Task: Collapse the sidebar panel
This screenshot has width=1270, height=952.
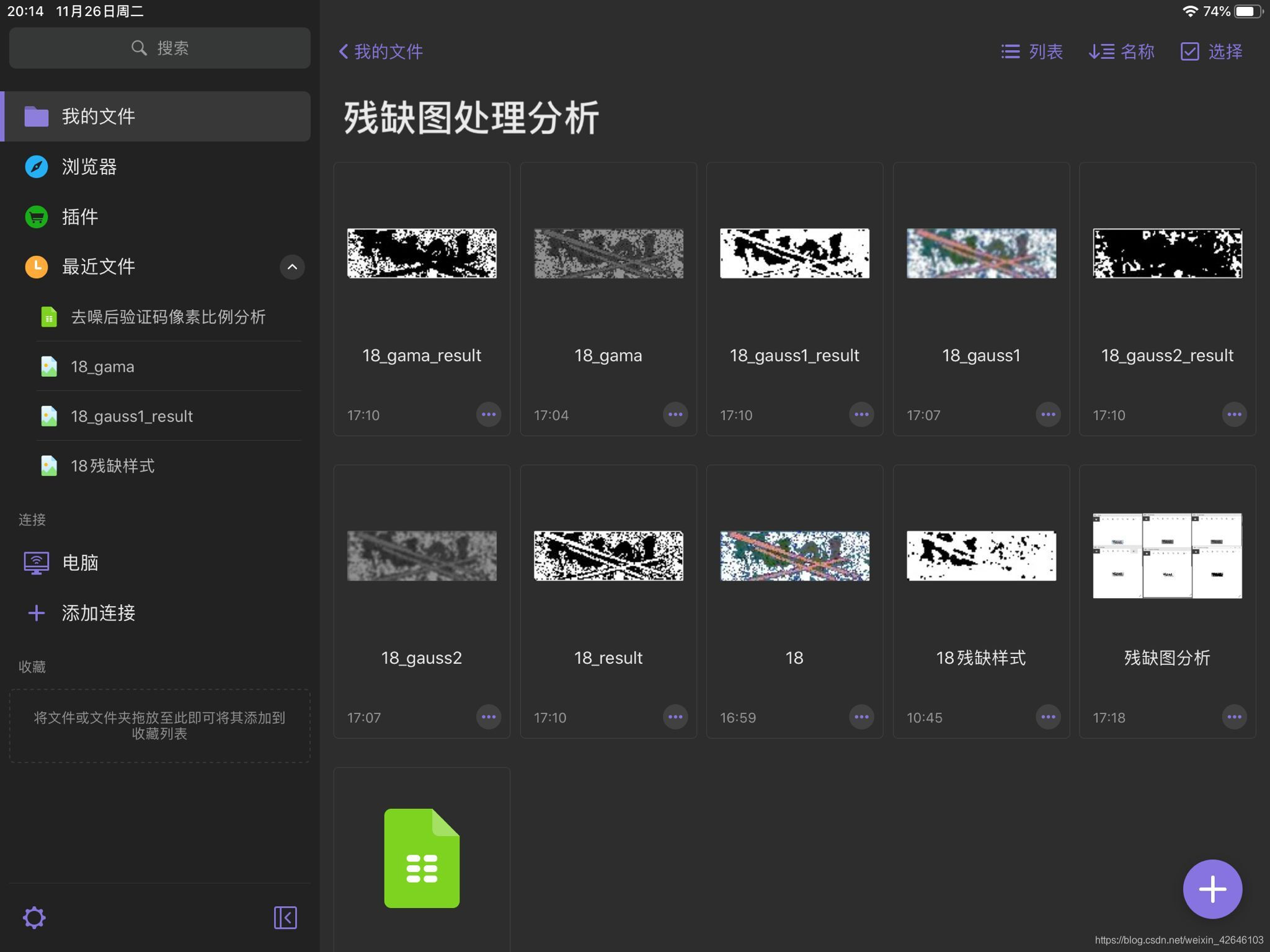Action: tap(285, 918)
